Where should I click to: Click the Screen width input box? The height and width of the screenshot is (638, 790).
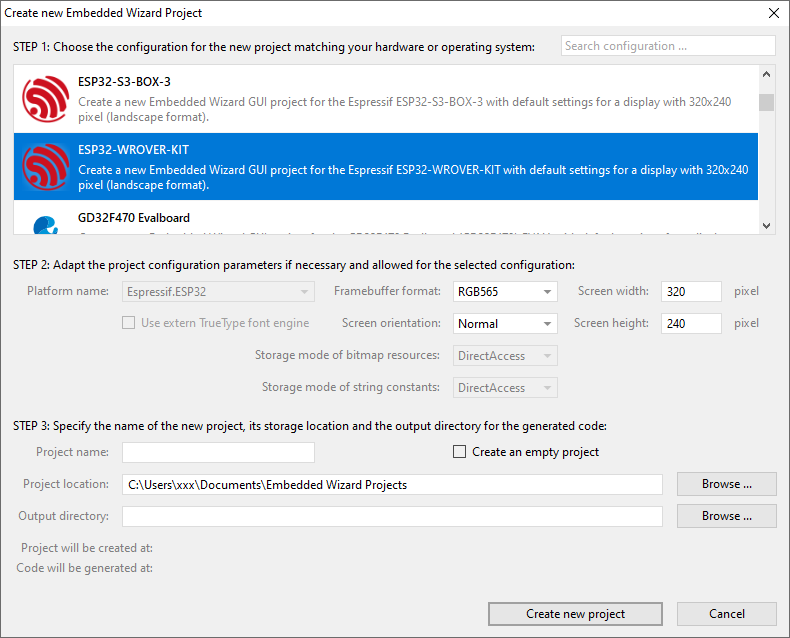pos(690,292)
